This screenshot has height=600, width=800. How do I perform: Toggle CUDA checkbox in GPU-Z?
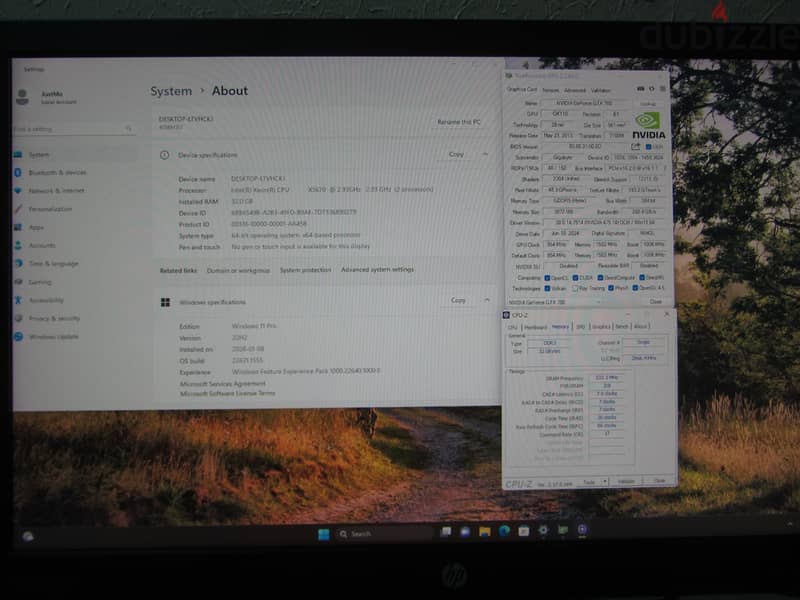(x=575, y=278)
